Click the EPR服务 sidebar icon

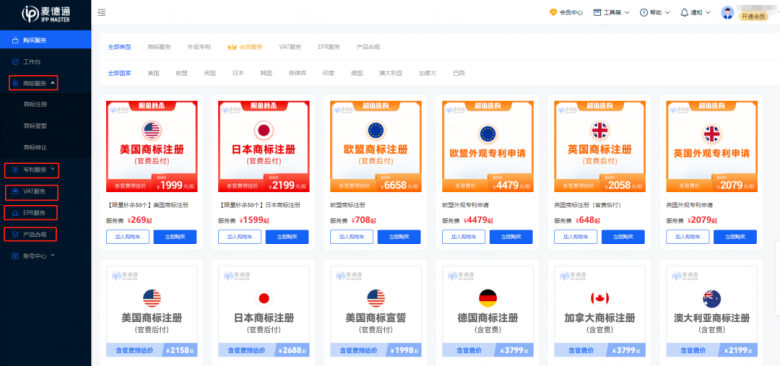pos(15,213)
